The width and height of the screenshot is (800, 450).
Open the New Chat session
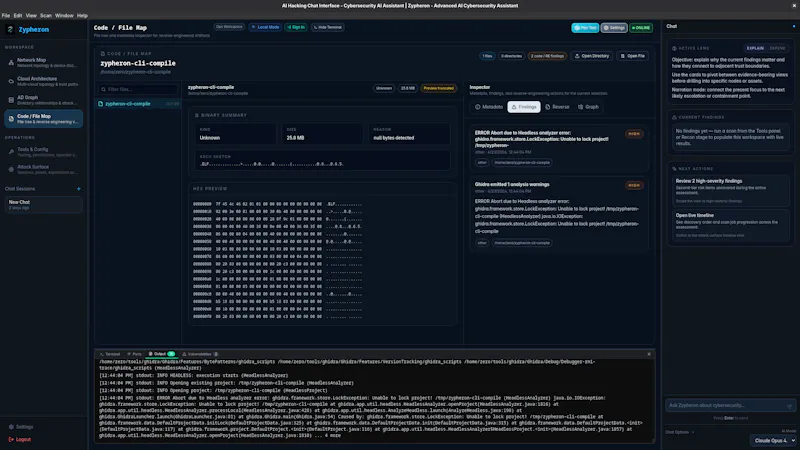coord(43,205)
